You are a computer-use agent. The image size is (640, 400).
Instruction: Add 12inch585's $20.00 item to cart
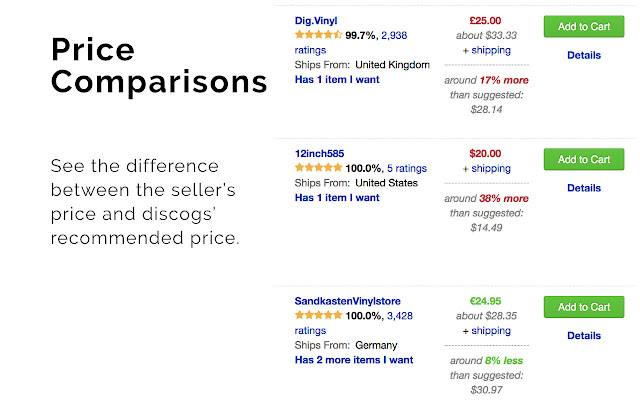click(584, 159)
